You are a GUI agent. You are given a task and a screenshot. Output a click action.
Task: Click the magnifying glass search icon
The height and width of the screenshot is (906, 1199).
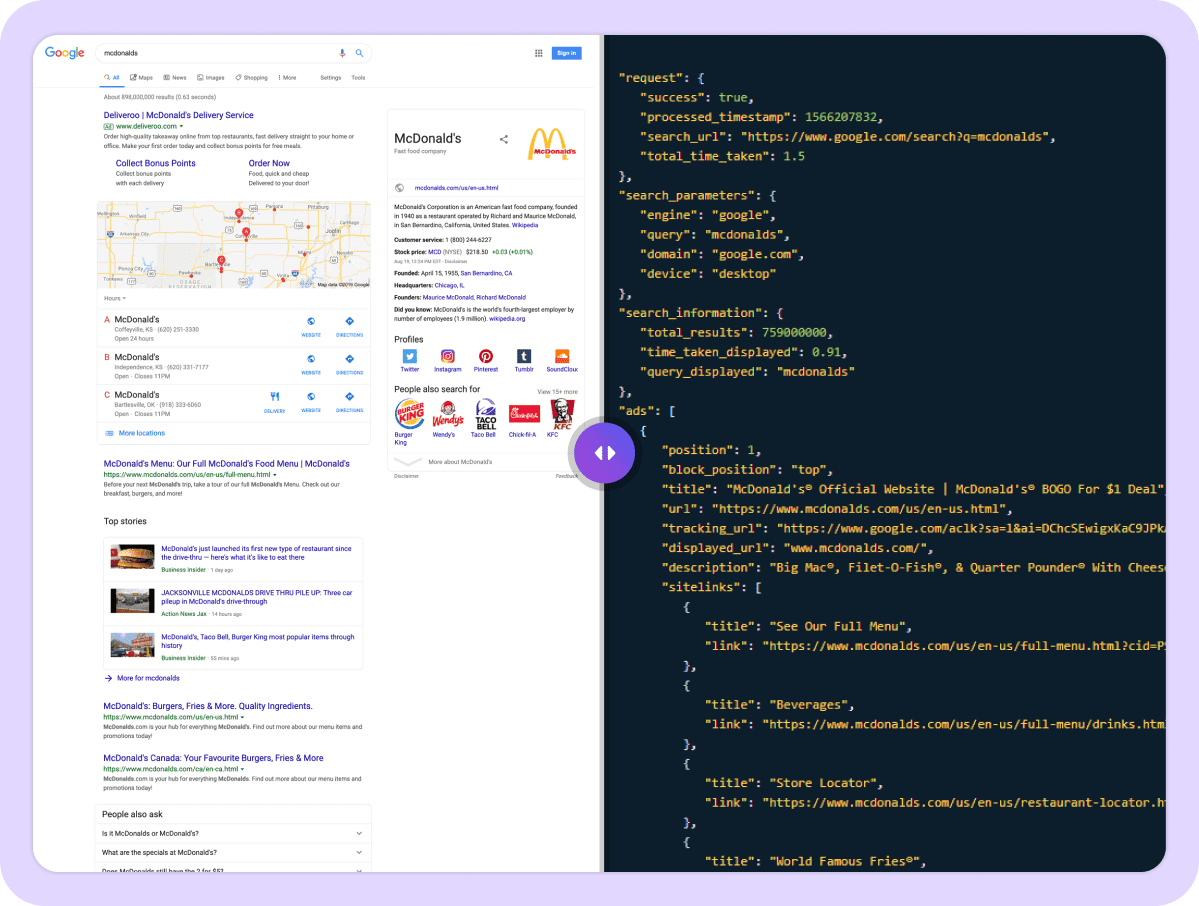(x=359, y=53)
